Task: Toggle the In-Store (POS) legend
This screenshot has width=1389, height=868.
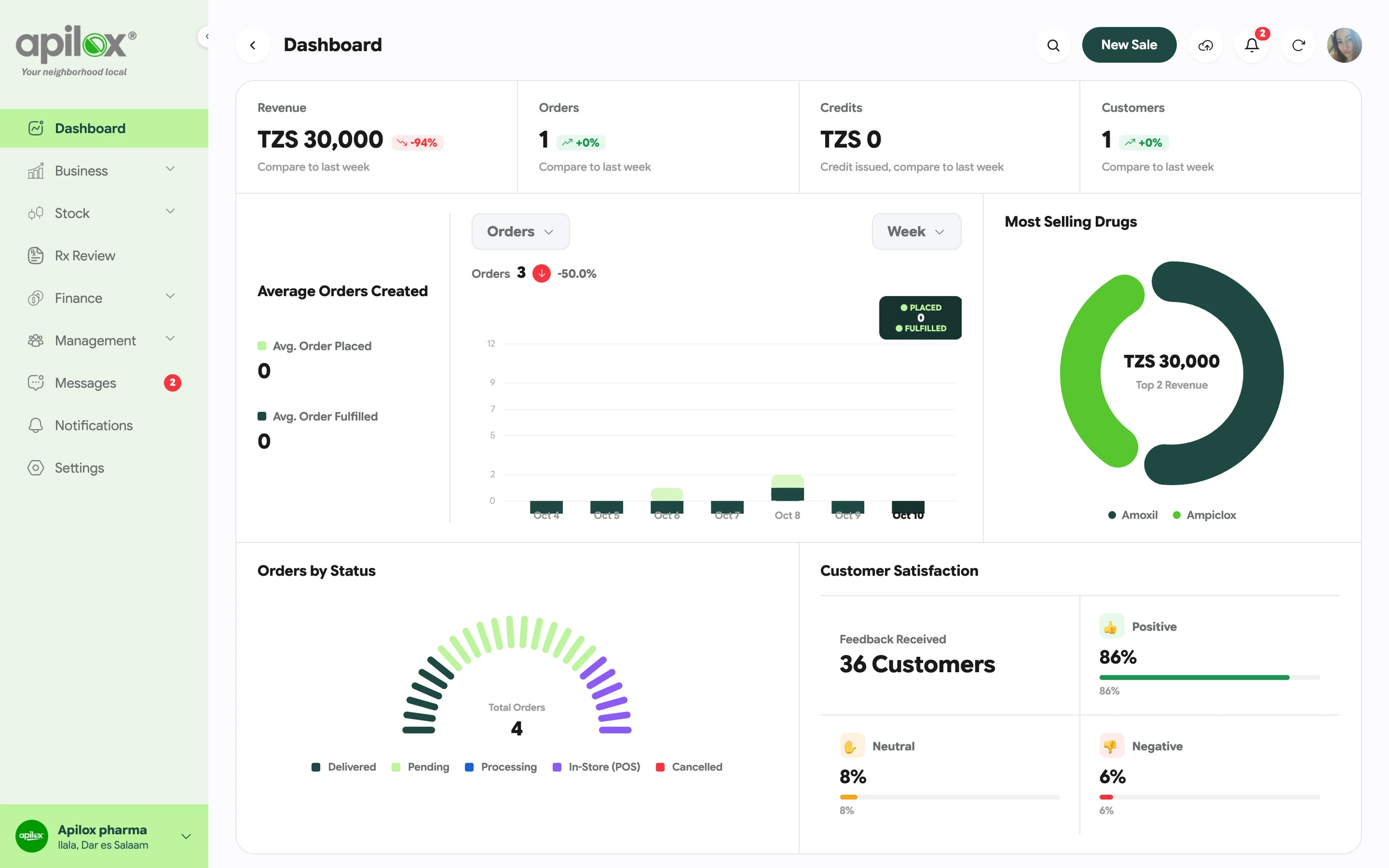Action: click(596, 767)
